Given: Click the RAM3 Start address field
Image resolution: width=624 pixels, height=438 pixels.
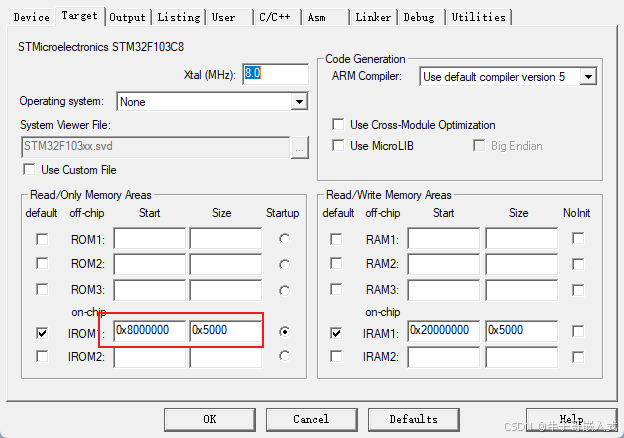Looking at the screenshot, I should point(444,290).
